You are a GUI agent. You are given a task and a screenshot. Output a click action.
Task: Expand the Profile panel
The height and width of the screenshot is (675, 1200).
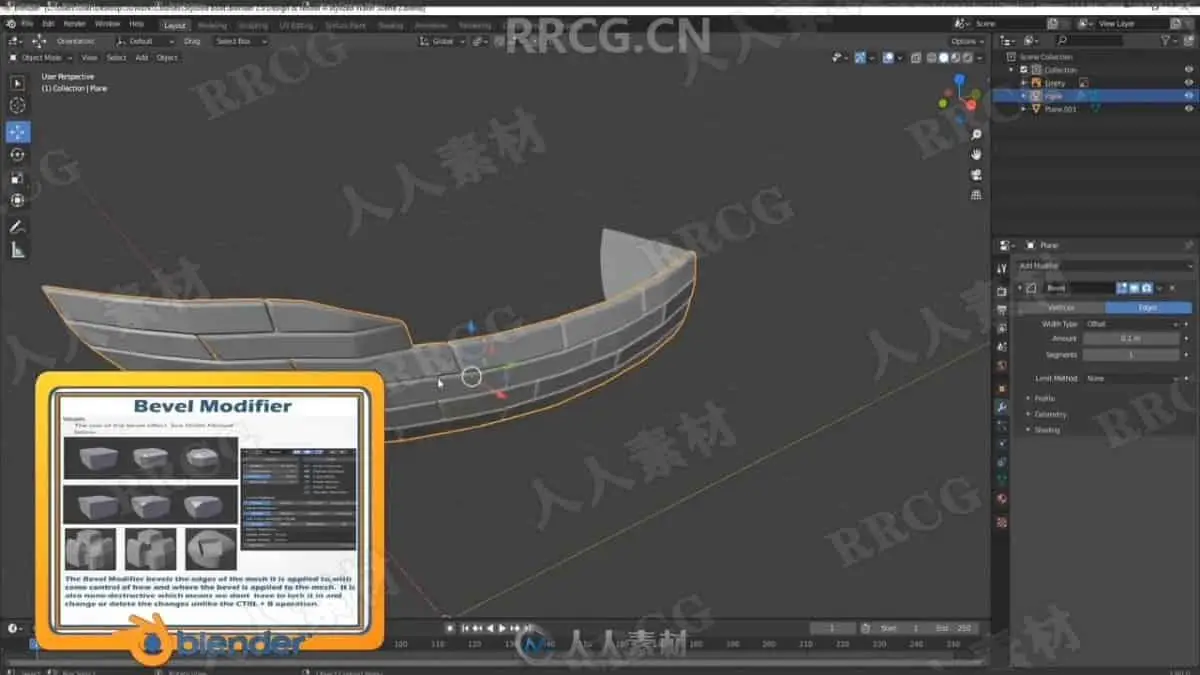point(1043,398)
